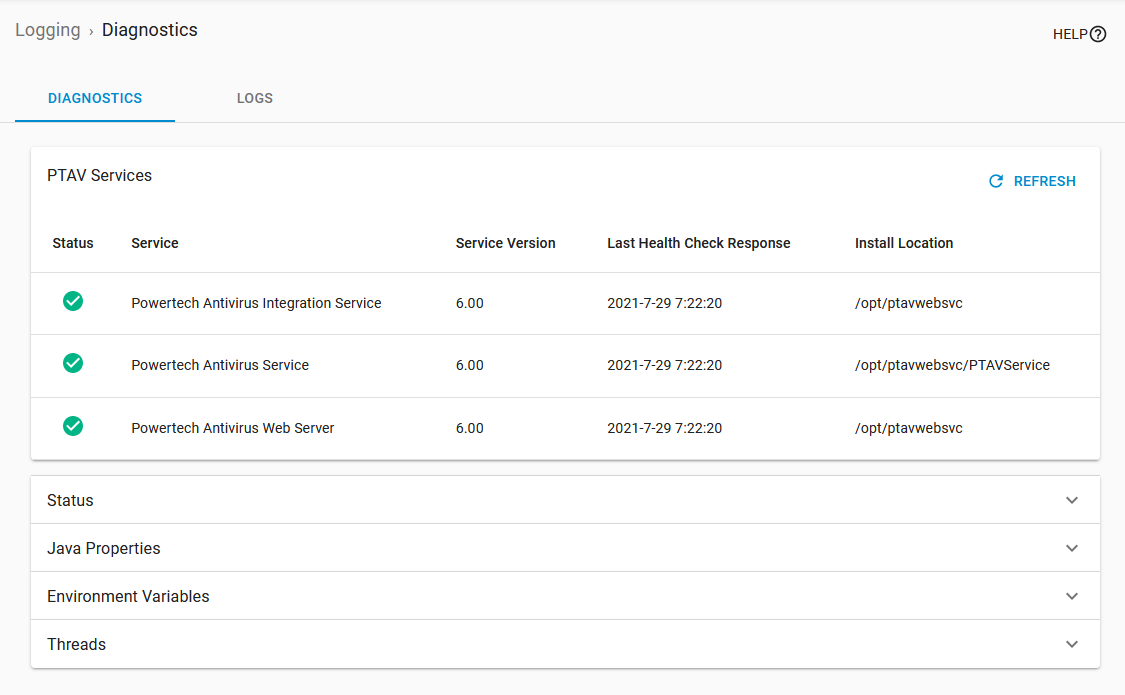Open the Java Properties panel title

coord(103,549)
